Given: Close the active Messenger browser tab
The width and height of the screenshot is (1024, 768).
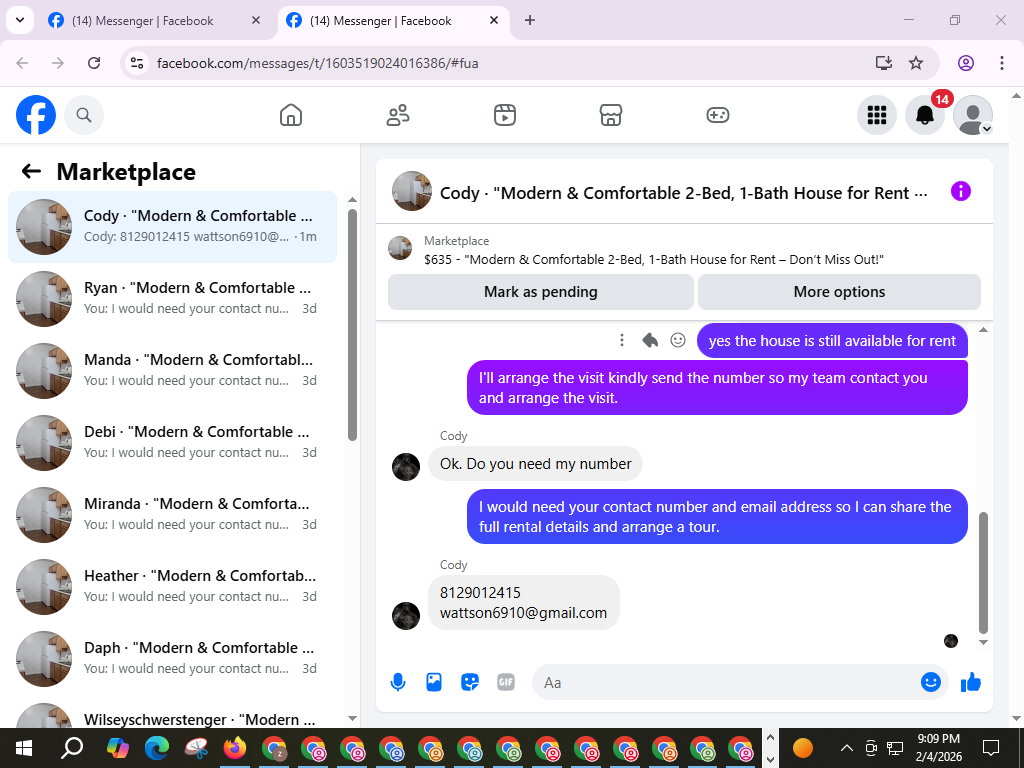Looking at the screenshot, I should [494, 20].
